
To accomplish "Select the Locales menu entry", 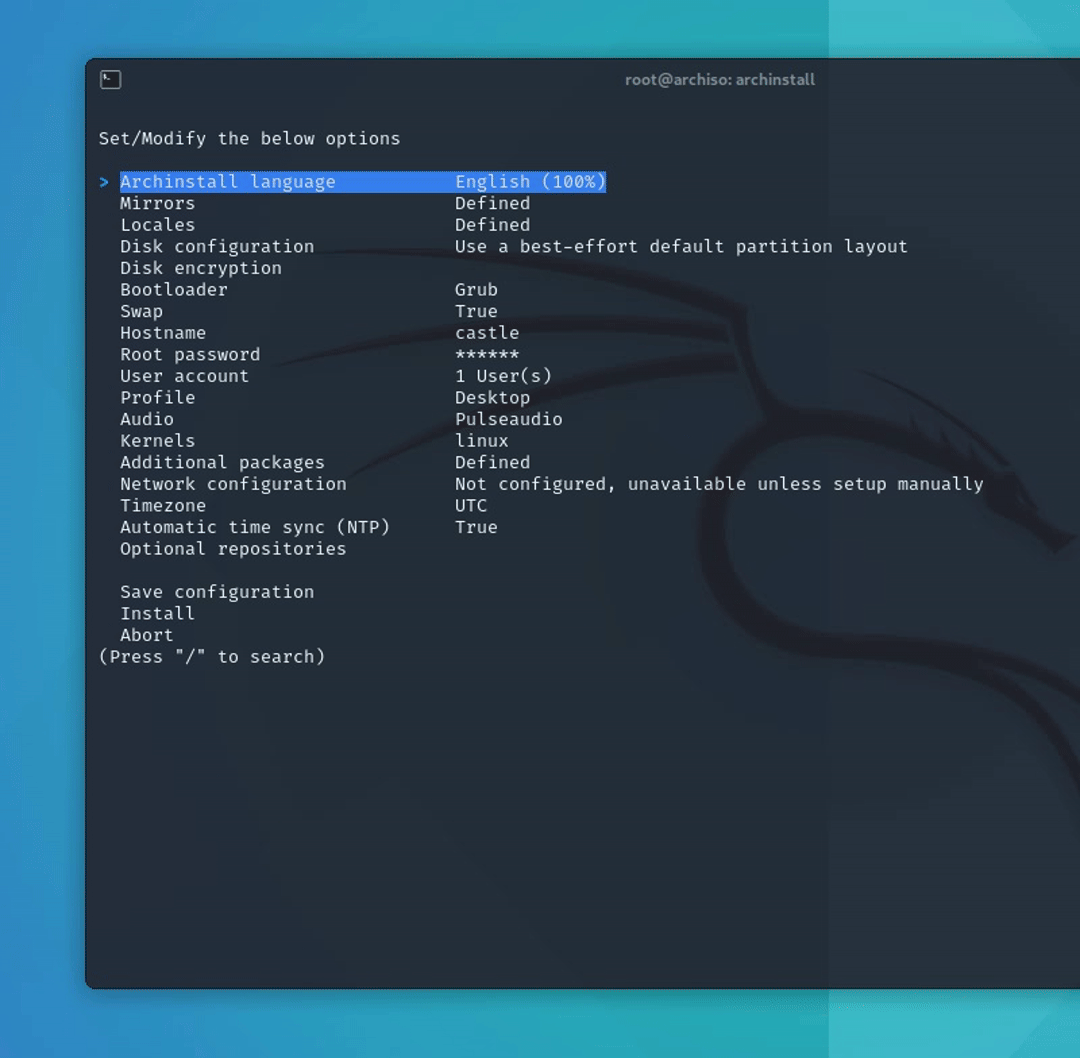I will coord(157,224).
